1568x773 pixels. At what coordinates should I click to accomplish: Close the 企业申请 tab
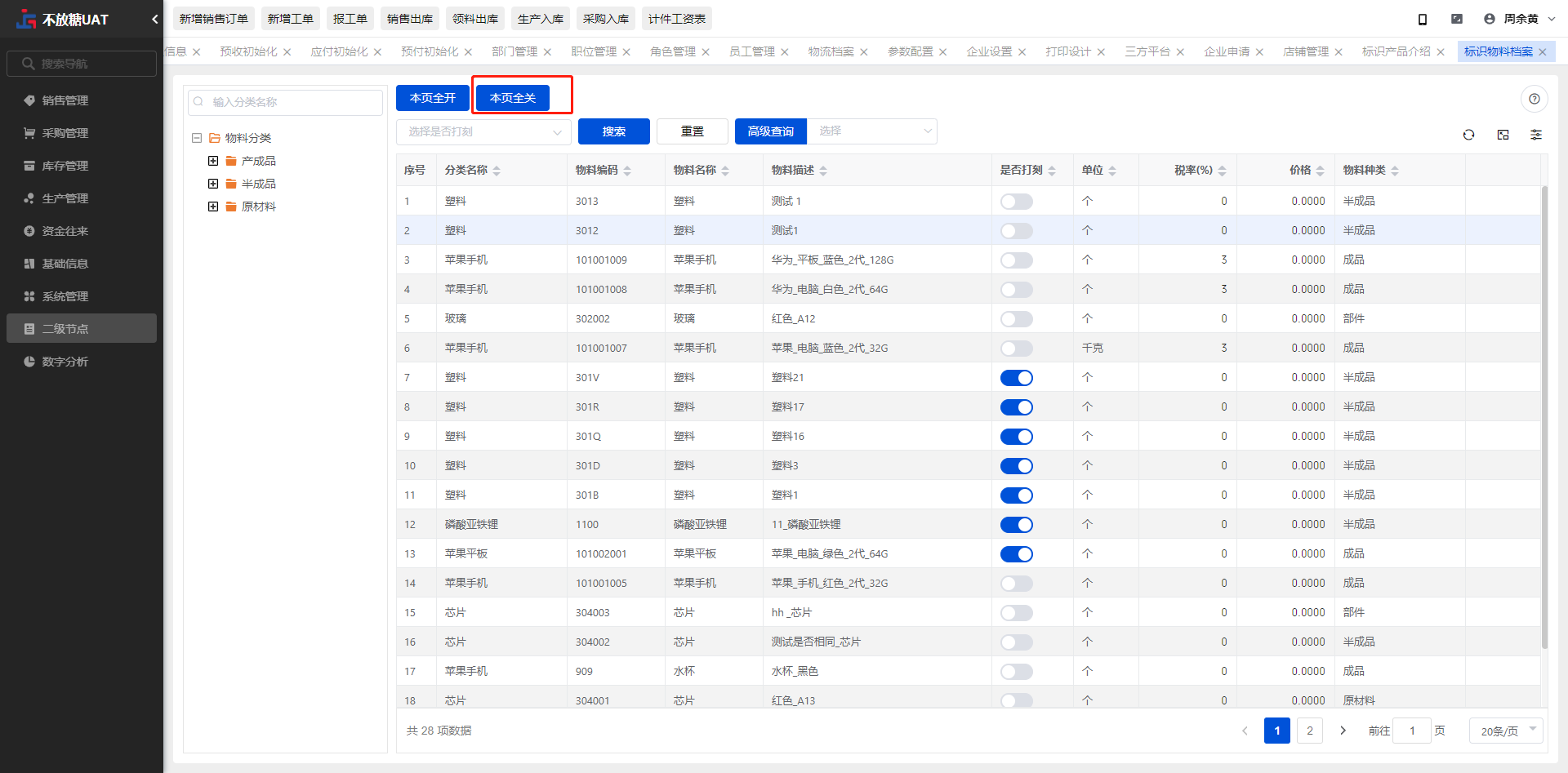pos(1259,52)
